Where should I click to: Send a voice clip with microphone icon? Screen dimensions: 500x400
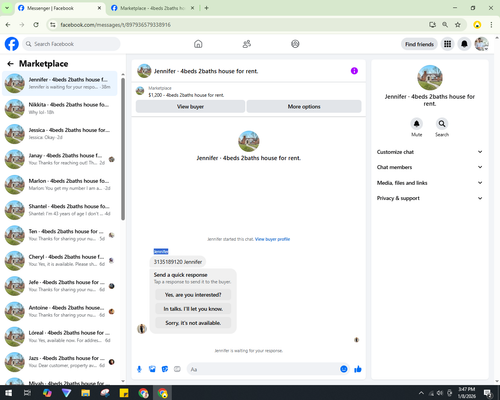point(139,369)
